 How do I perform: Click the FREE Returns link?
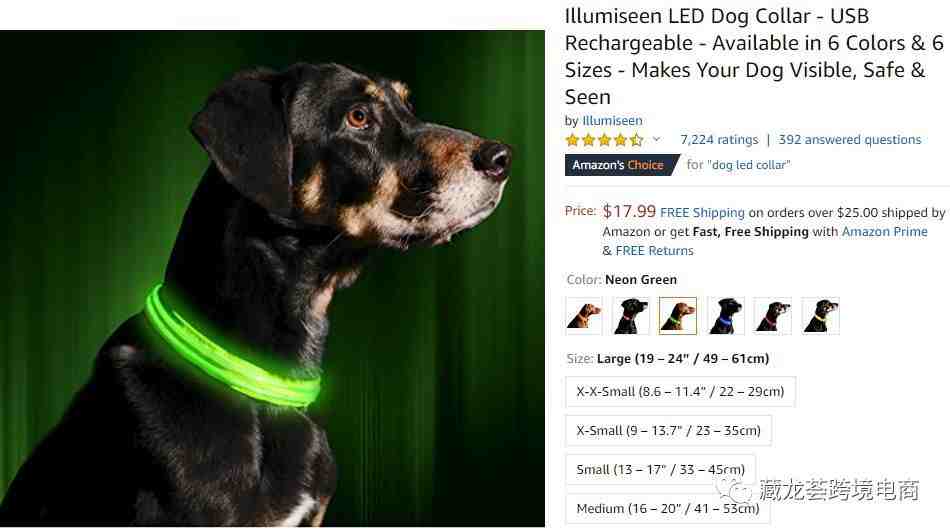(654, 251)
